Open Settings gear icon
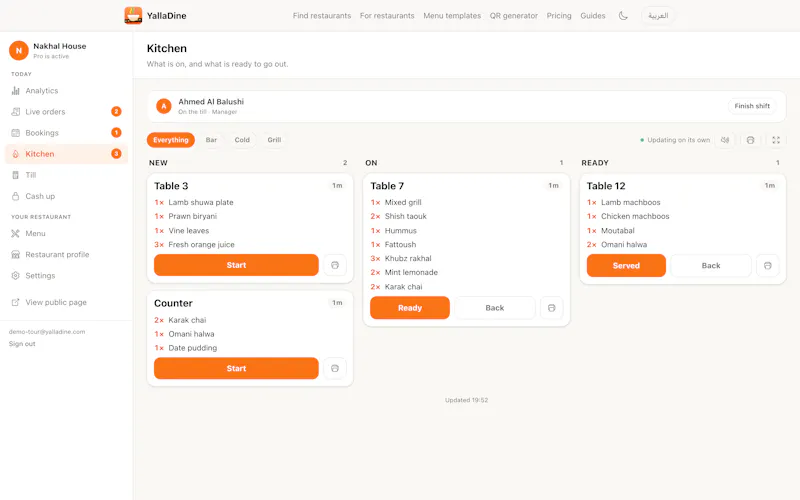800x500 pixels. (16, 276)
